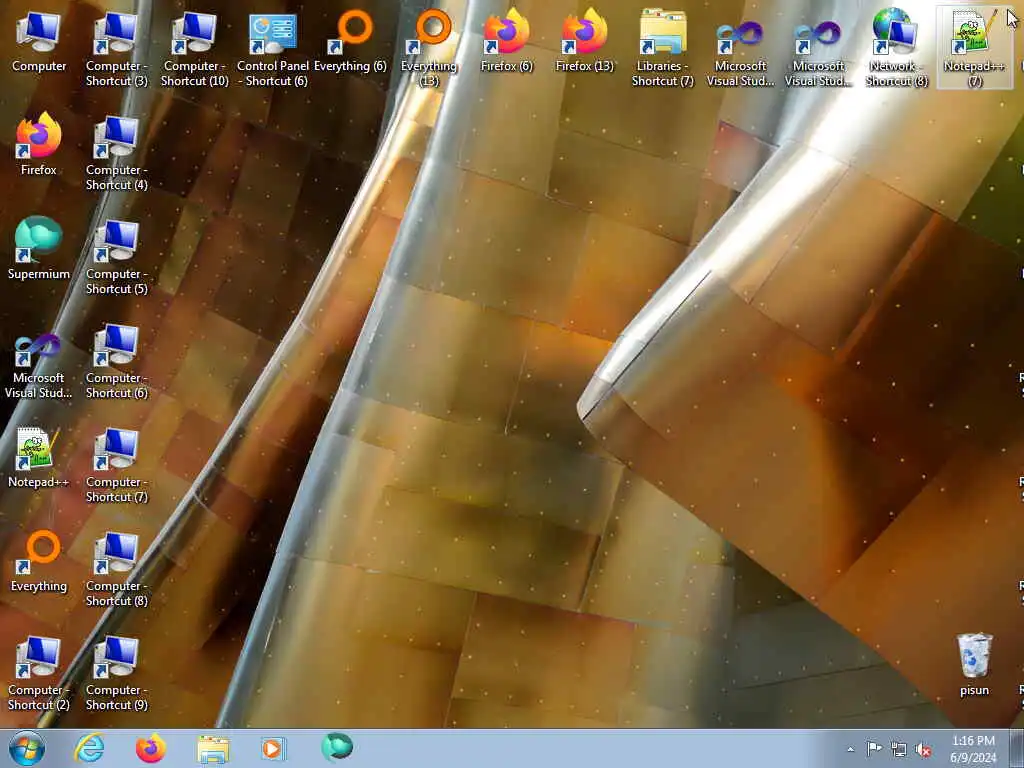Open the clock showing 1:16 PM
Viewport: 1024px width, 768px height.
point(973,749)
